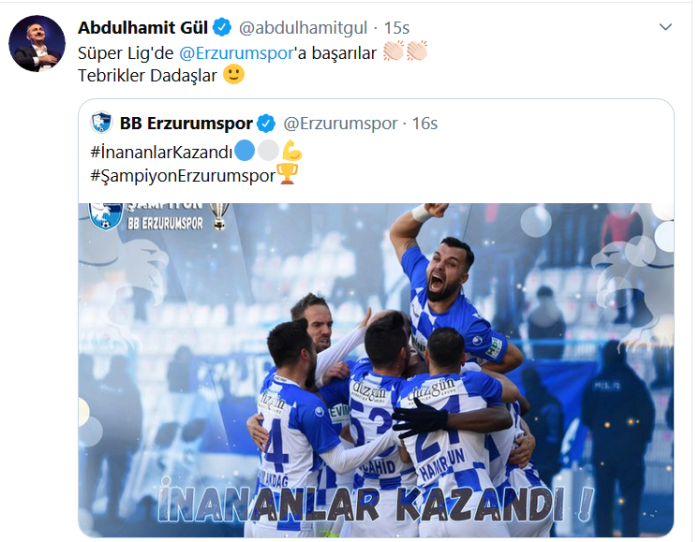Open the İnananlar Kazandı celebration photo

[376, 370]
